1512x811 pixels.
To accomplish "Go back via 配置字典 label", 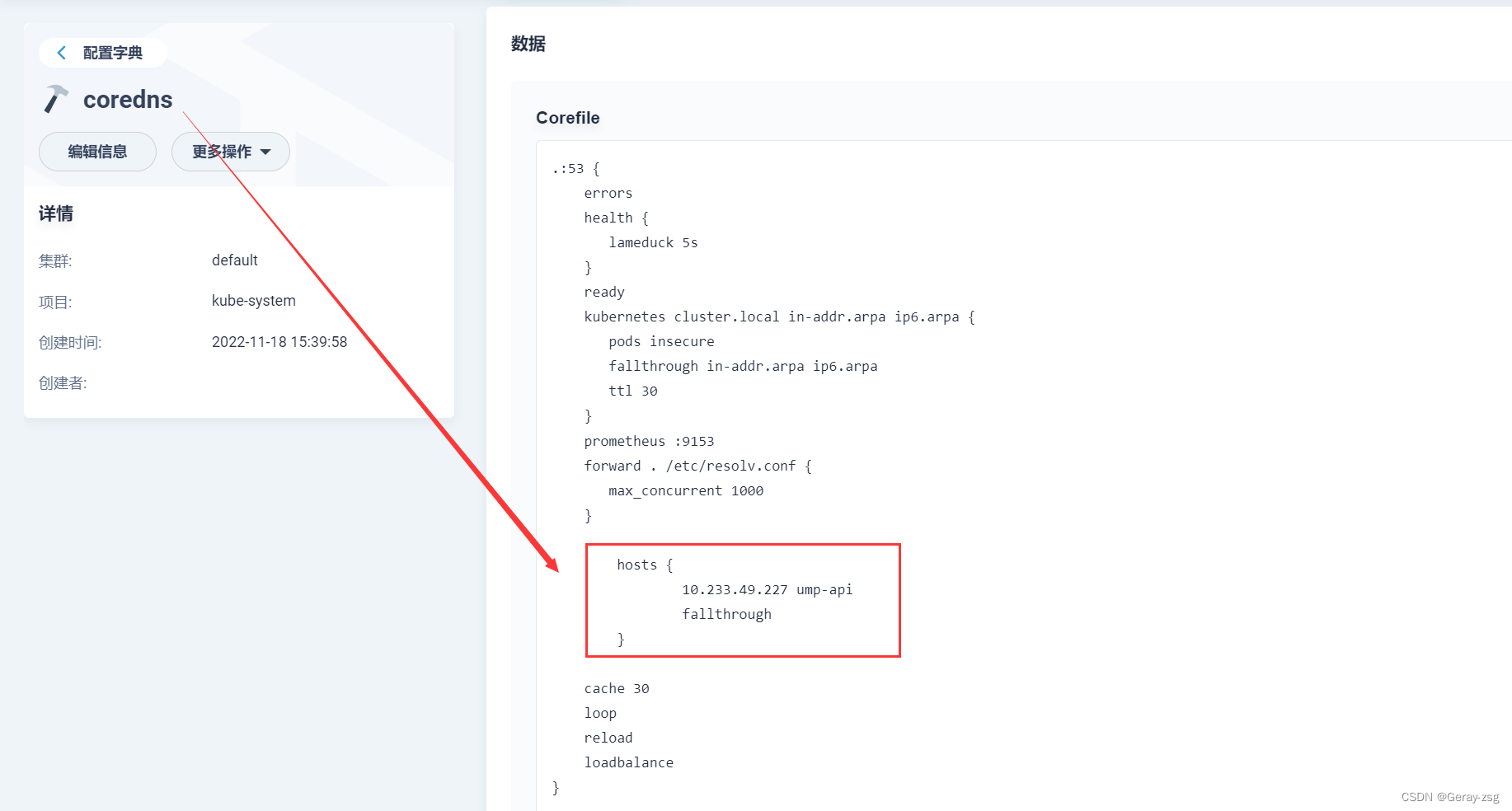I will [113, 53].
